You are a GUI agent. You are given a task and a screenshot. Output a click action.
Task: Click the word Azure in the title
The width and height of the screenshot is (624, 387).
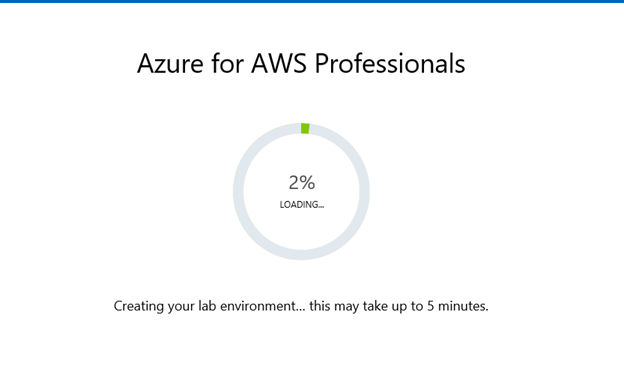pos(170,64)
